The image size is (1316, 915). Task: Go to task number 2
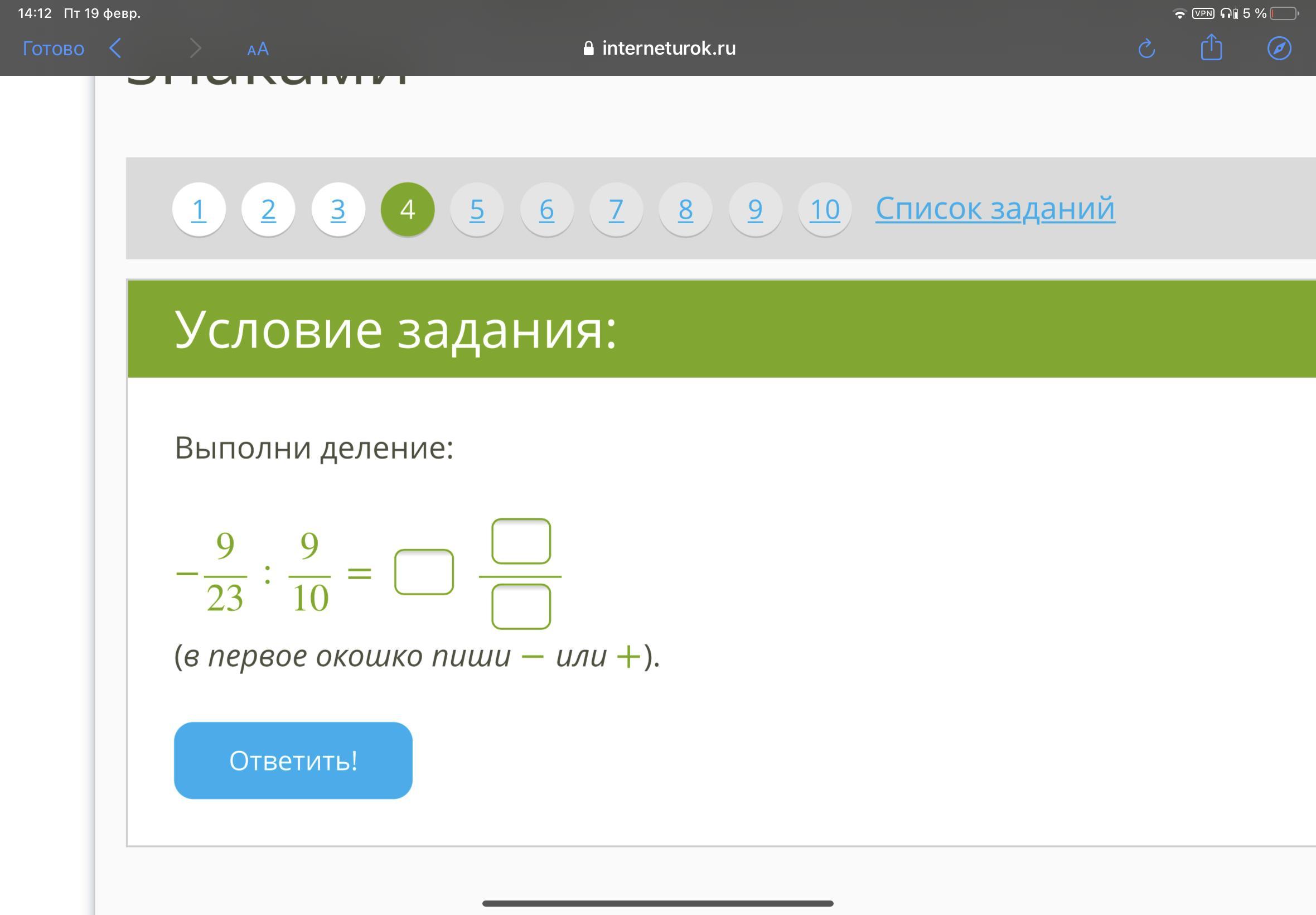(268, 209)
